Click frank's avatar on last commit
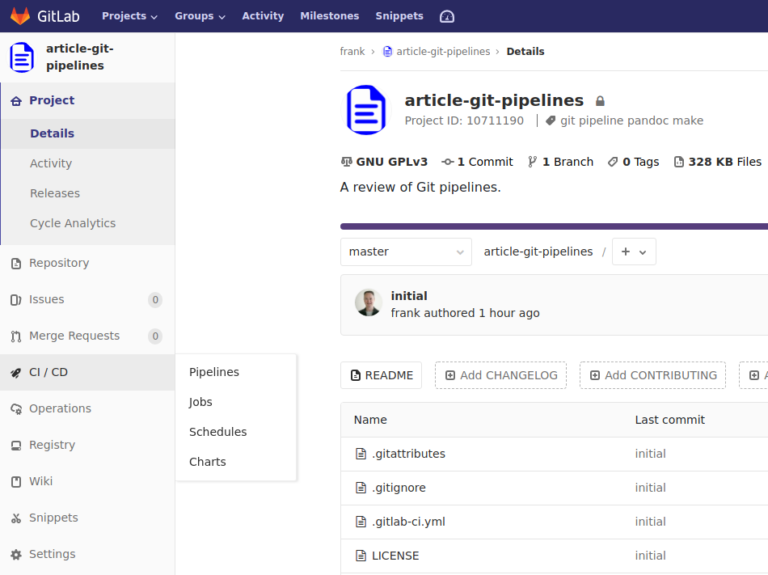The image size is (768, 575). [x=368, y=303]
